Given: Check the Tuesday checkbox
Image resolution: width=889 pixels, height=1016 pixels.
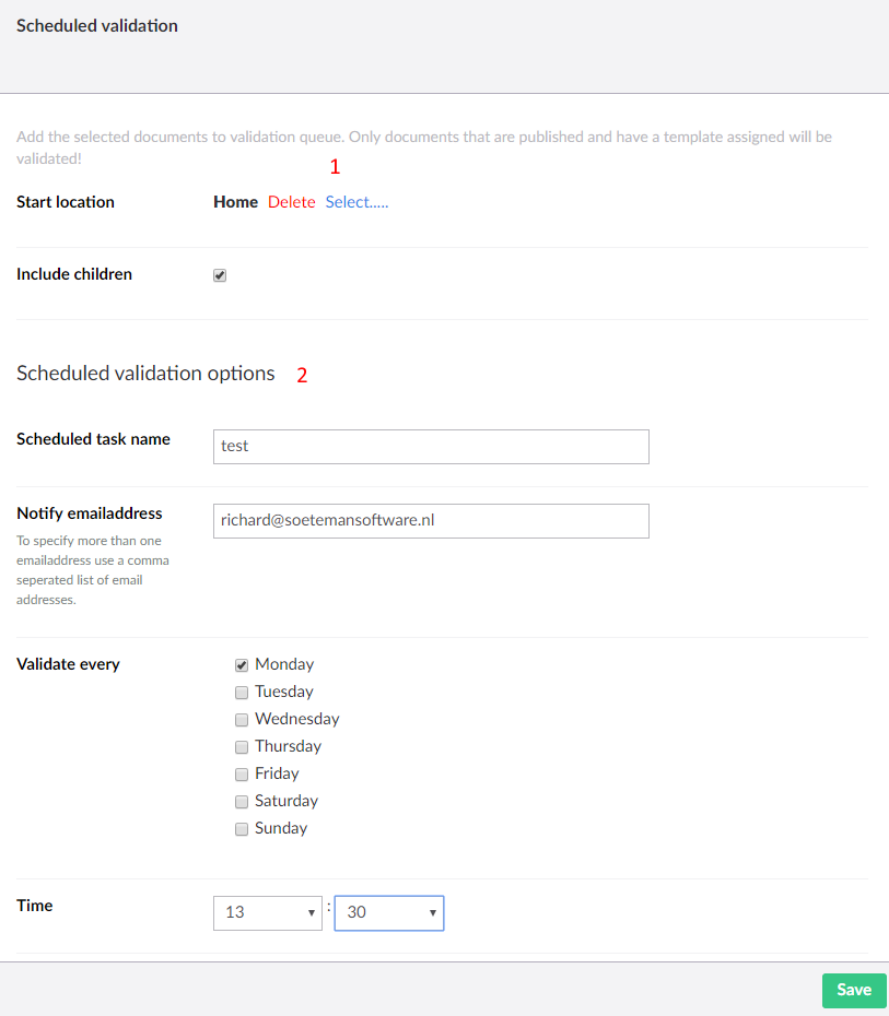Looking at the screenshot, I should tap(241, 692).
